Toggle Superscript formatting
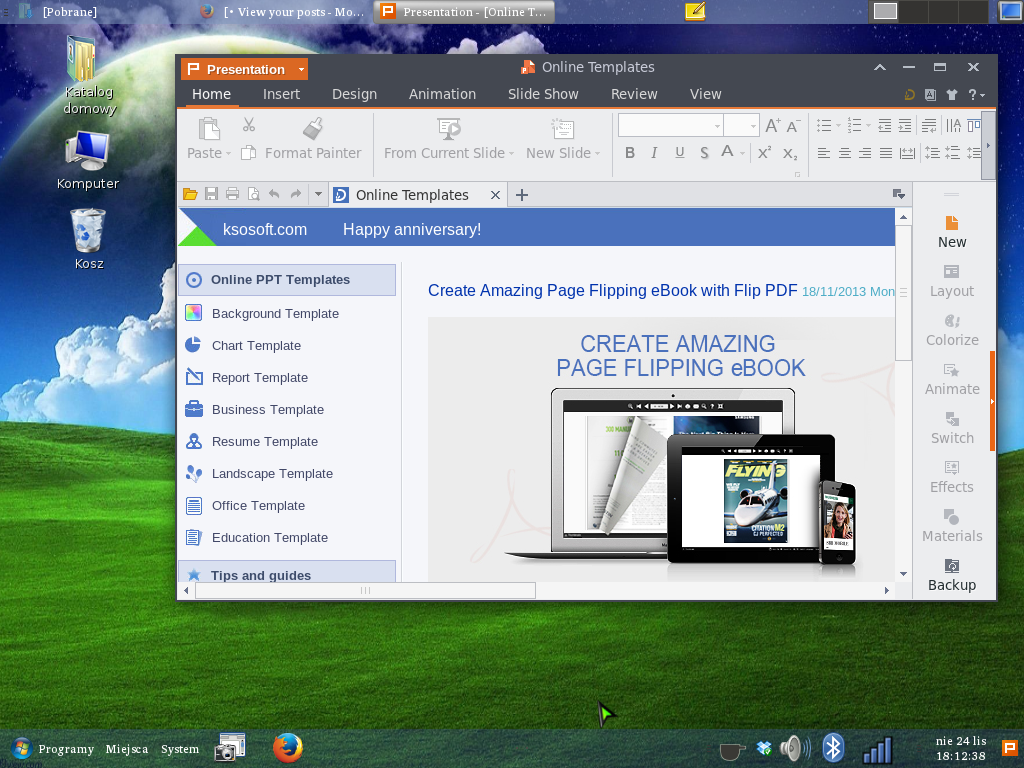1024x768 pixels. tap(765, 153)
